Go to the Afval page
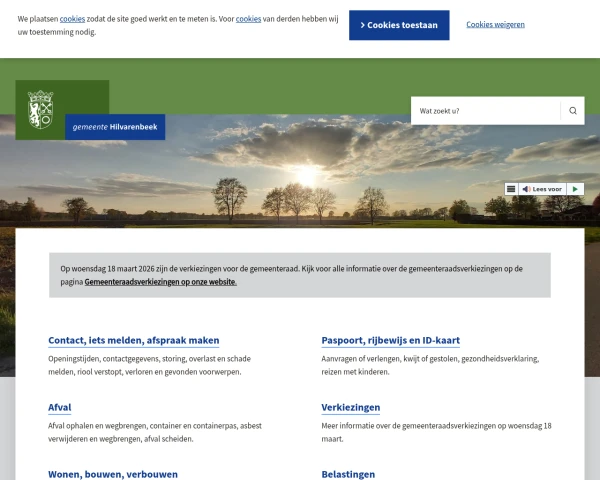 (60, 407)
